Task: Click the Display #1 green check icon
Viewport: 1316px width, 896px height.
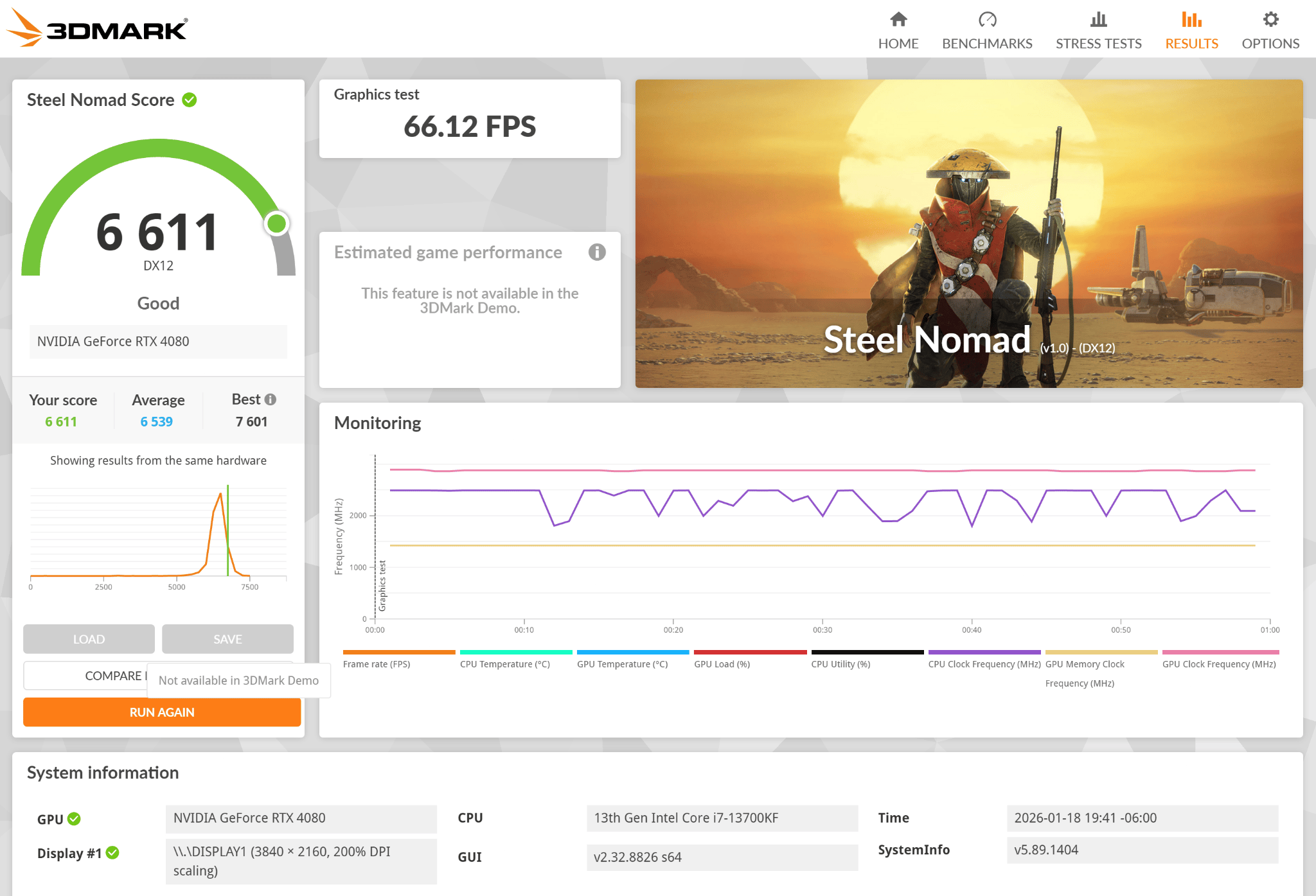Action: [x=112, y=853]
